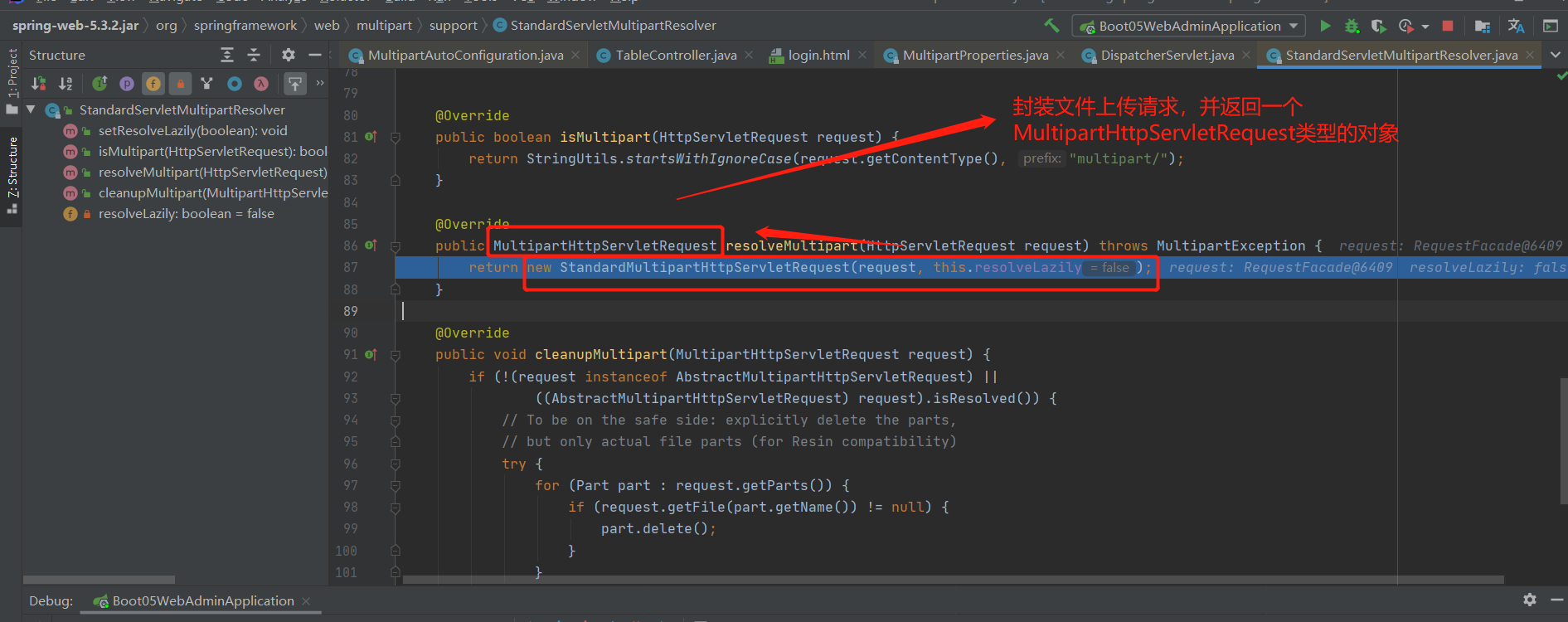Toggle Show Inherited members

pyautogui.click(x=100, y=83)
